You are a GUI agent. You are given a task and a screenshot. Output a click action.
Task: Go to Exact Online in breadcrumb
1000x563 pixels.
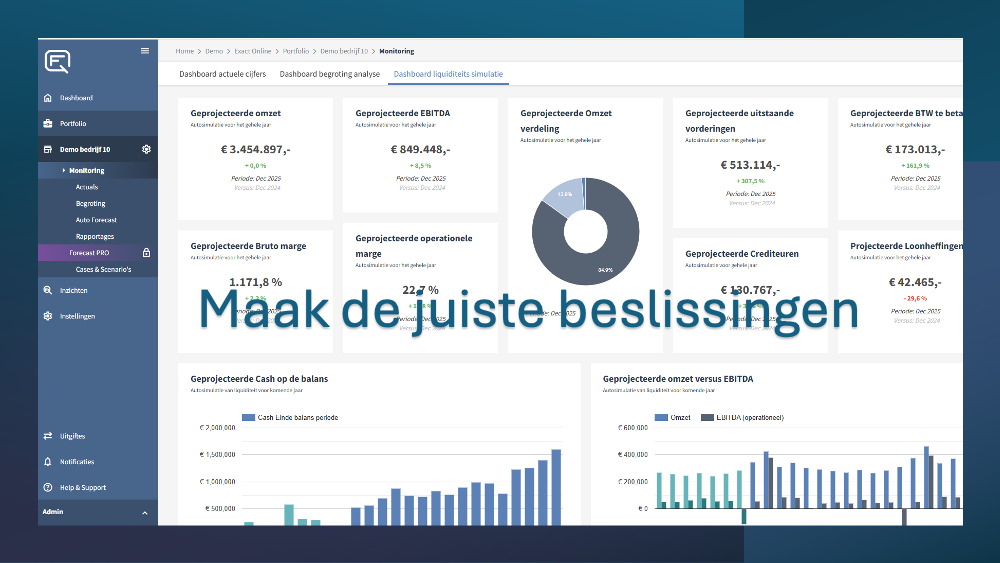(253, 50)
